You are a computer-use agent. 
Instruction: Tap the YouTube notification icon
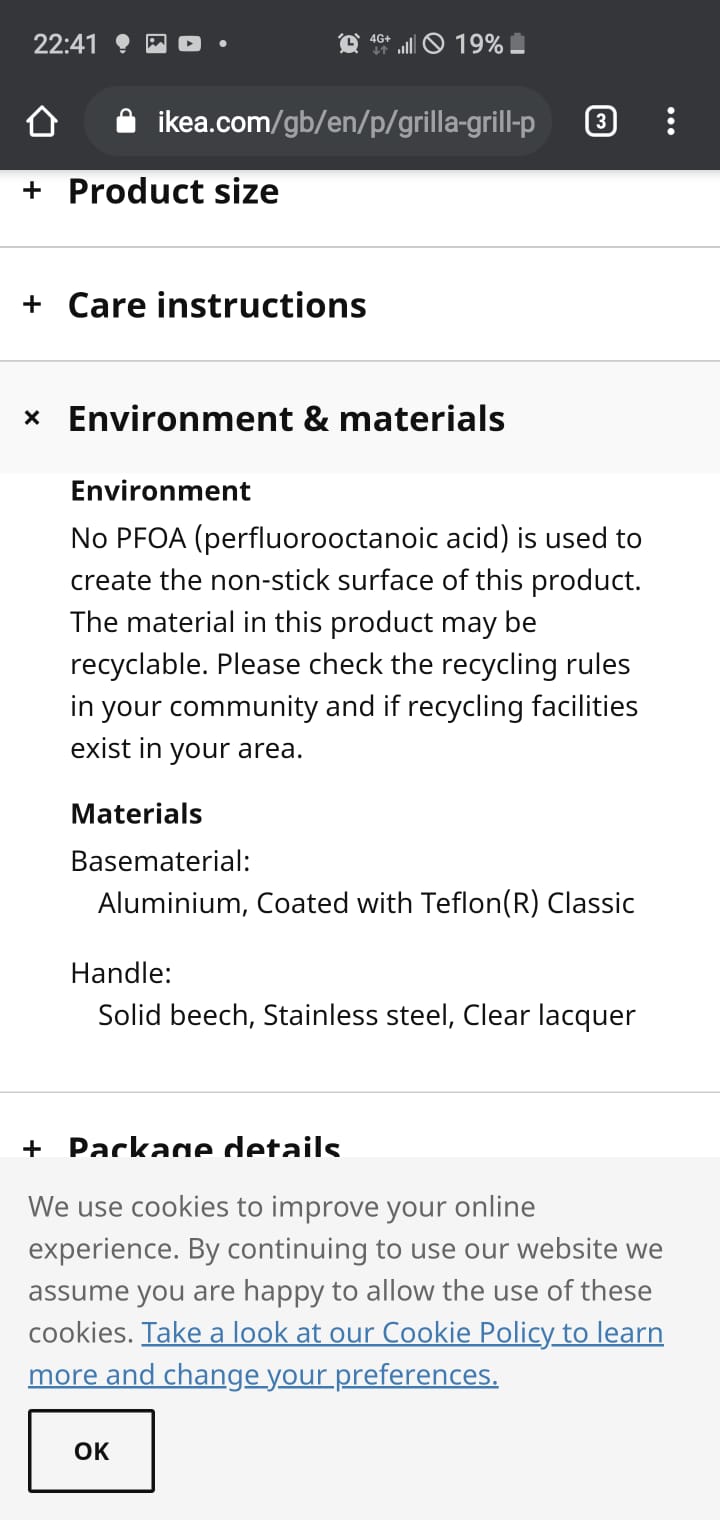[x=188, y=44]
